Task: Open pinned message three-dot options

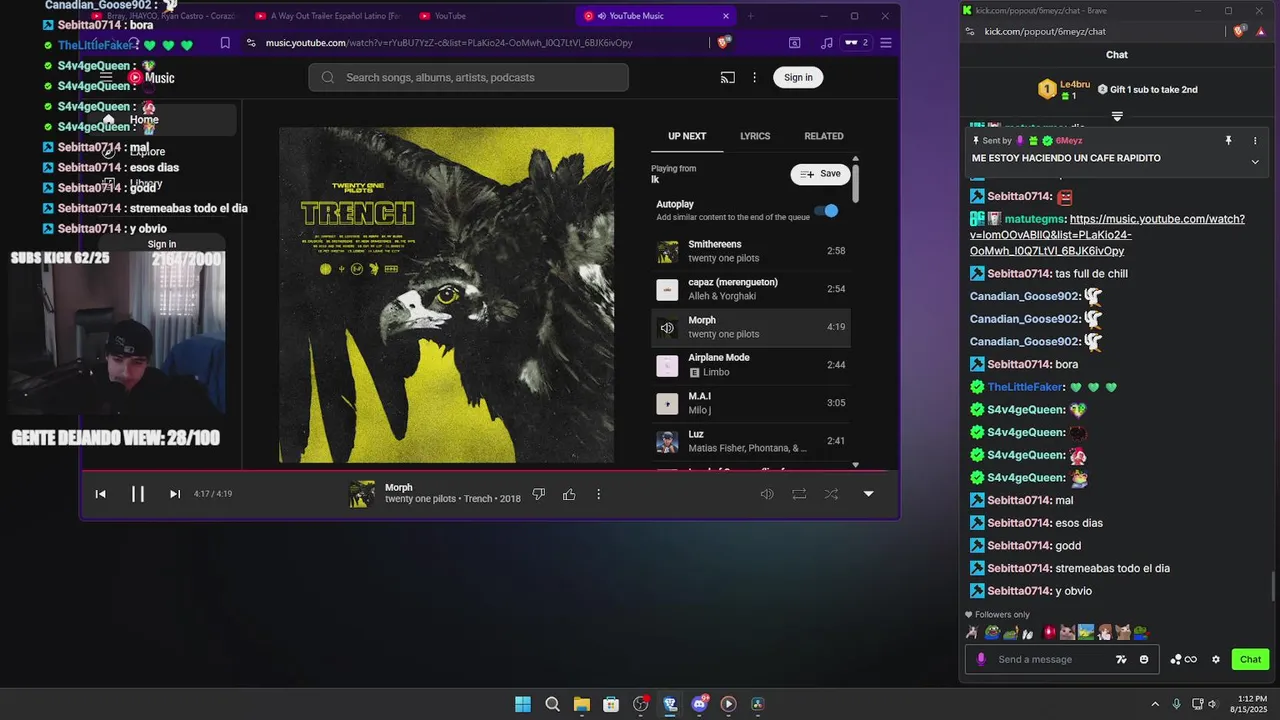Action: point(1255,141)
